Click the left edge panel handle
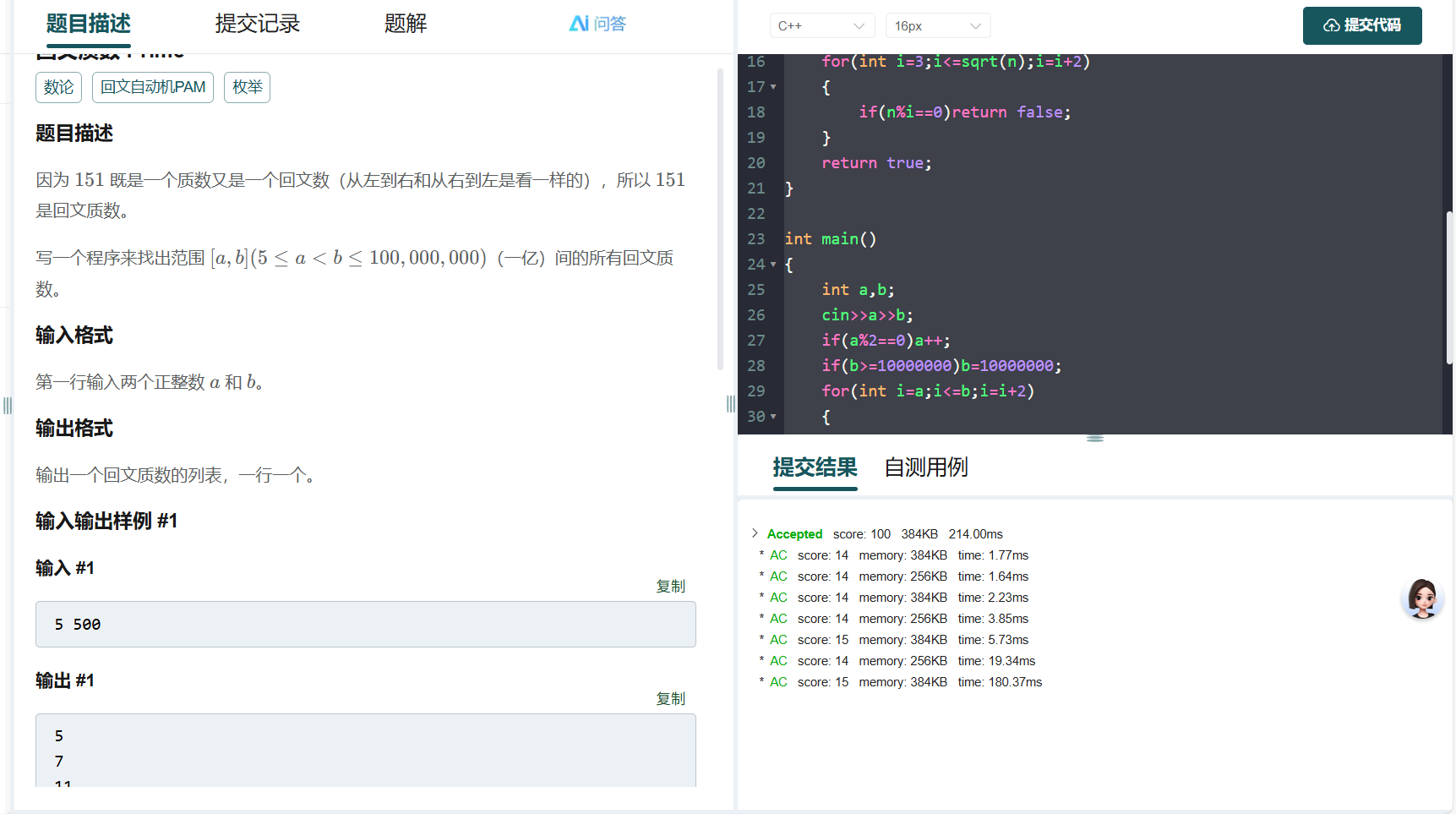Image resolution: width=1456 pixels, height=814 pixels. [8, 406]
